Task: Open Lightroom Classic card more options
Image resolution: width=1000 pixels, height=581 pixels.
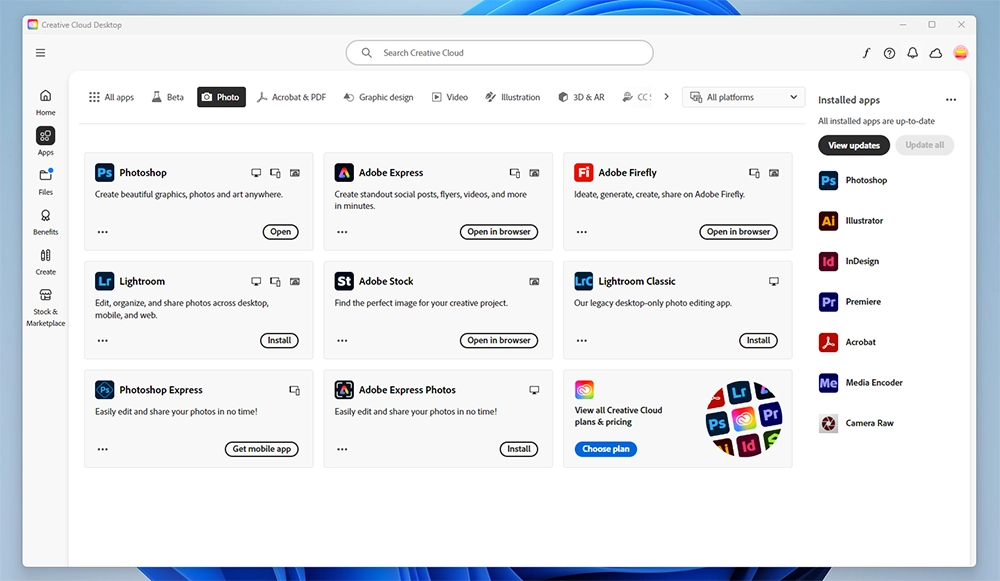Action: (582, 341)
